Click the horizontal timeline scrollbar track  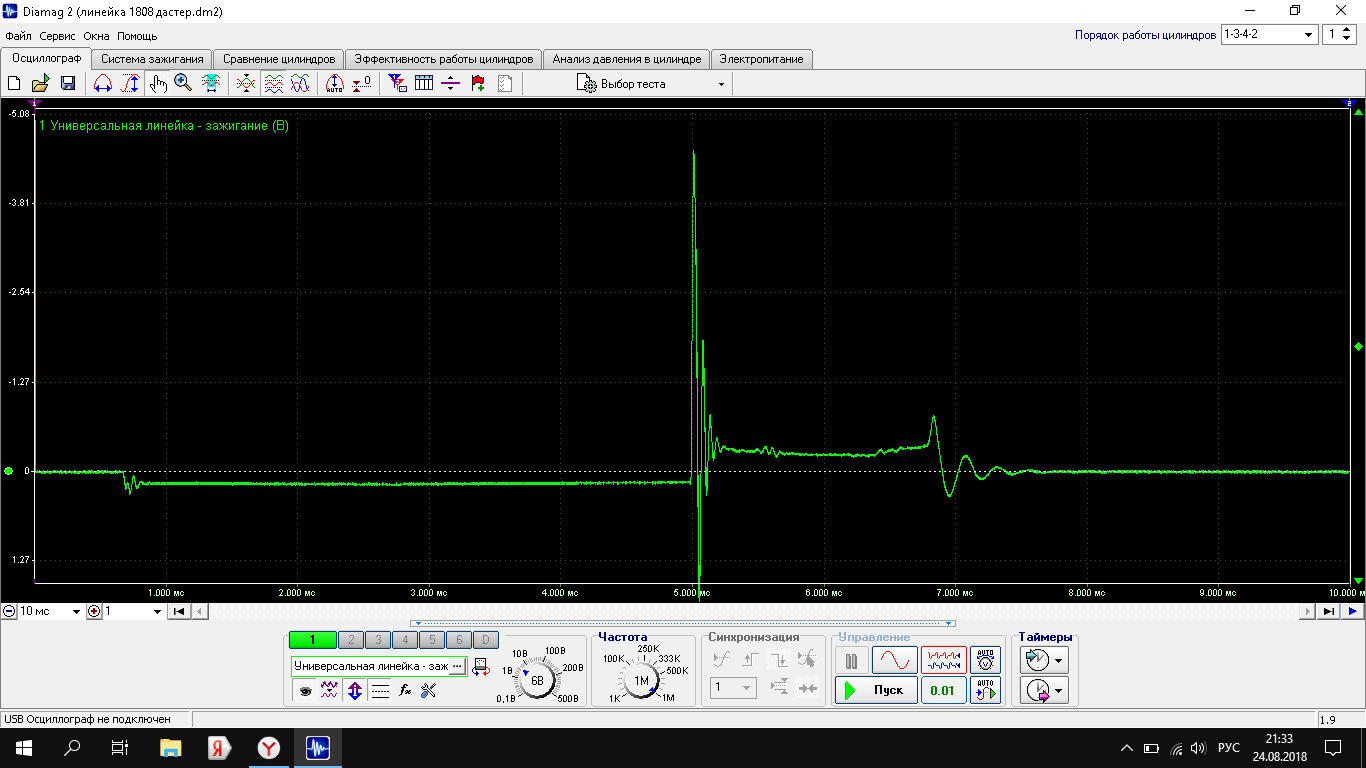(755, 611)
